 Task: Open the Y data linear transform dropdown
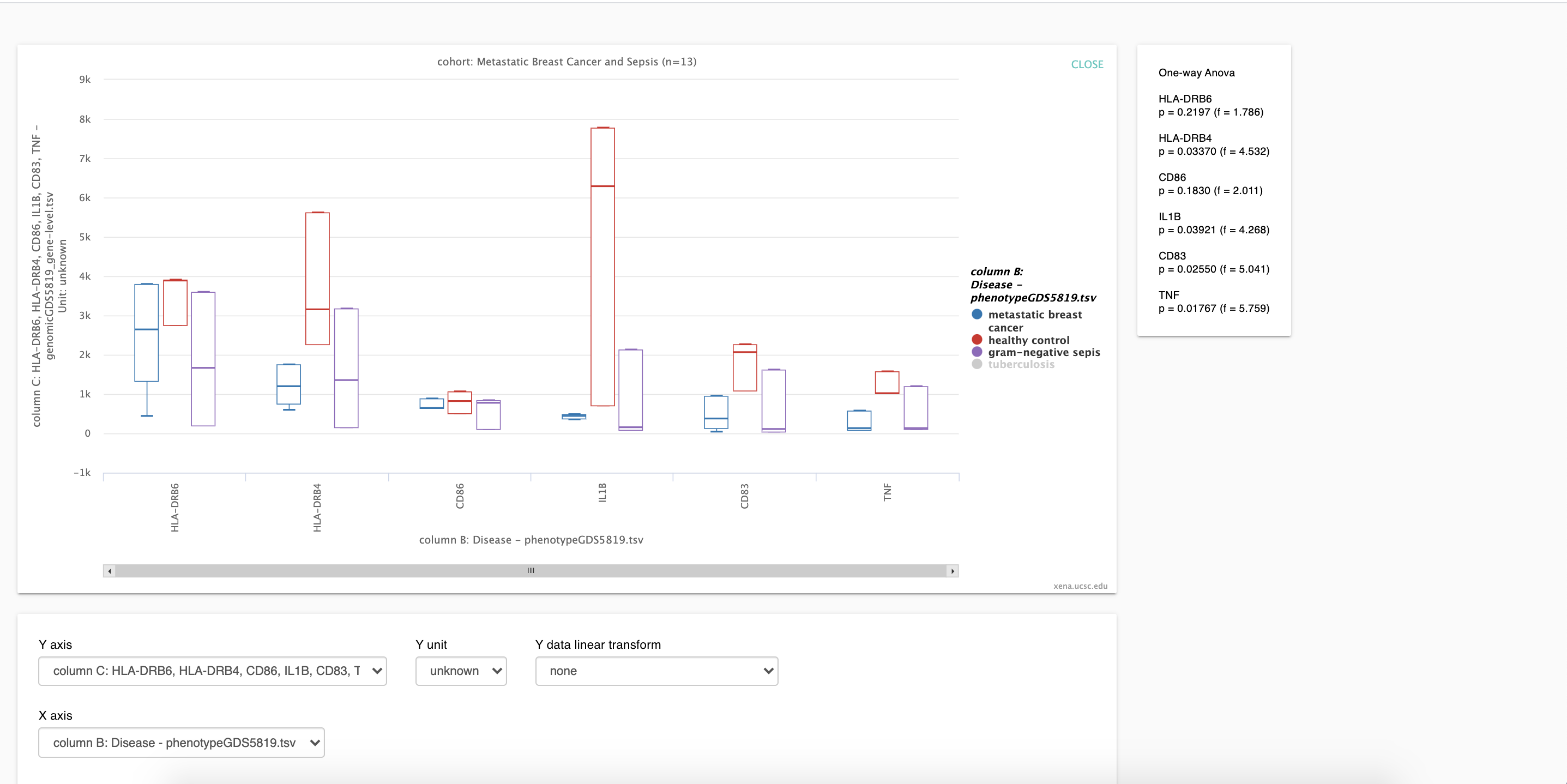coord(656,671)
